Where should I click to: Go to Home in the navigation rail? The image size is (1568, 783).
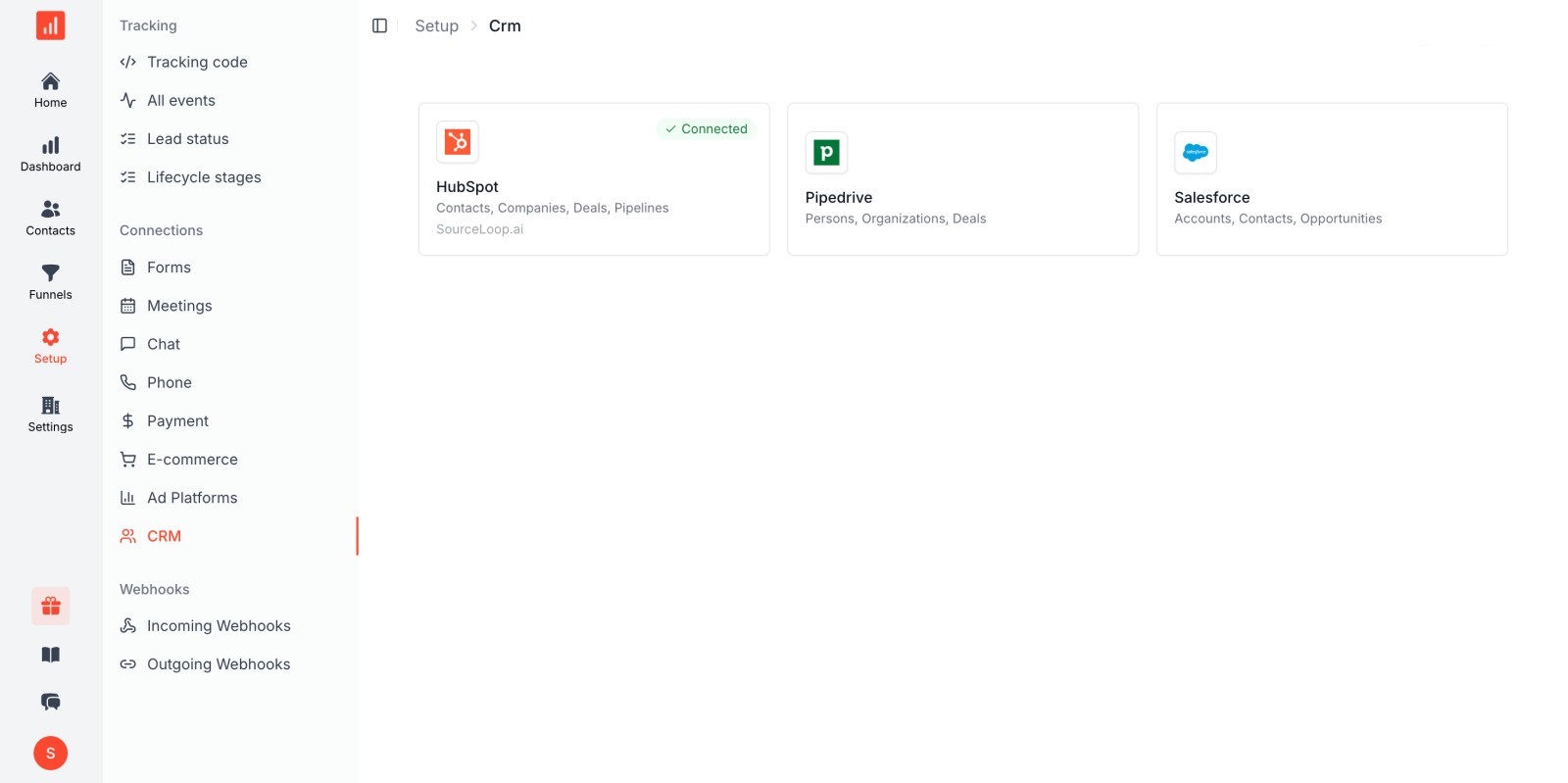51,90
